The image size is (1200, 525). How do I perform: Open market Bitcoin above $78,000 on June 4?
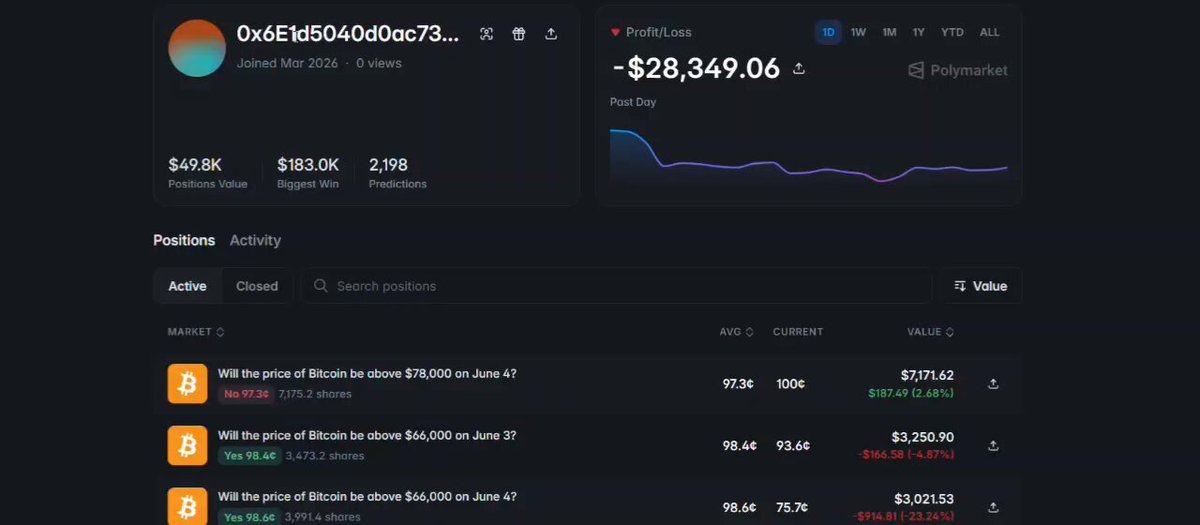pyautogui.click(x=367, y=374)
